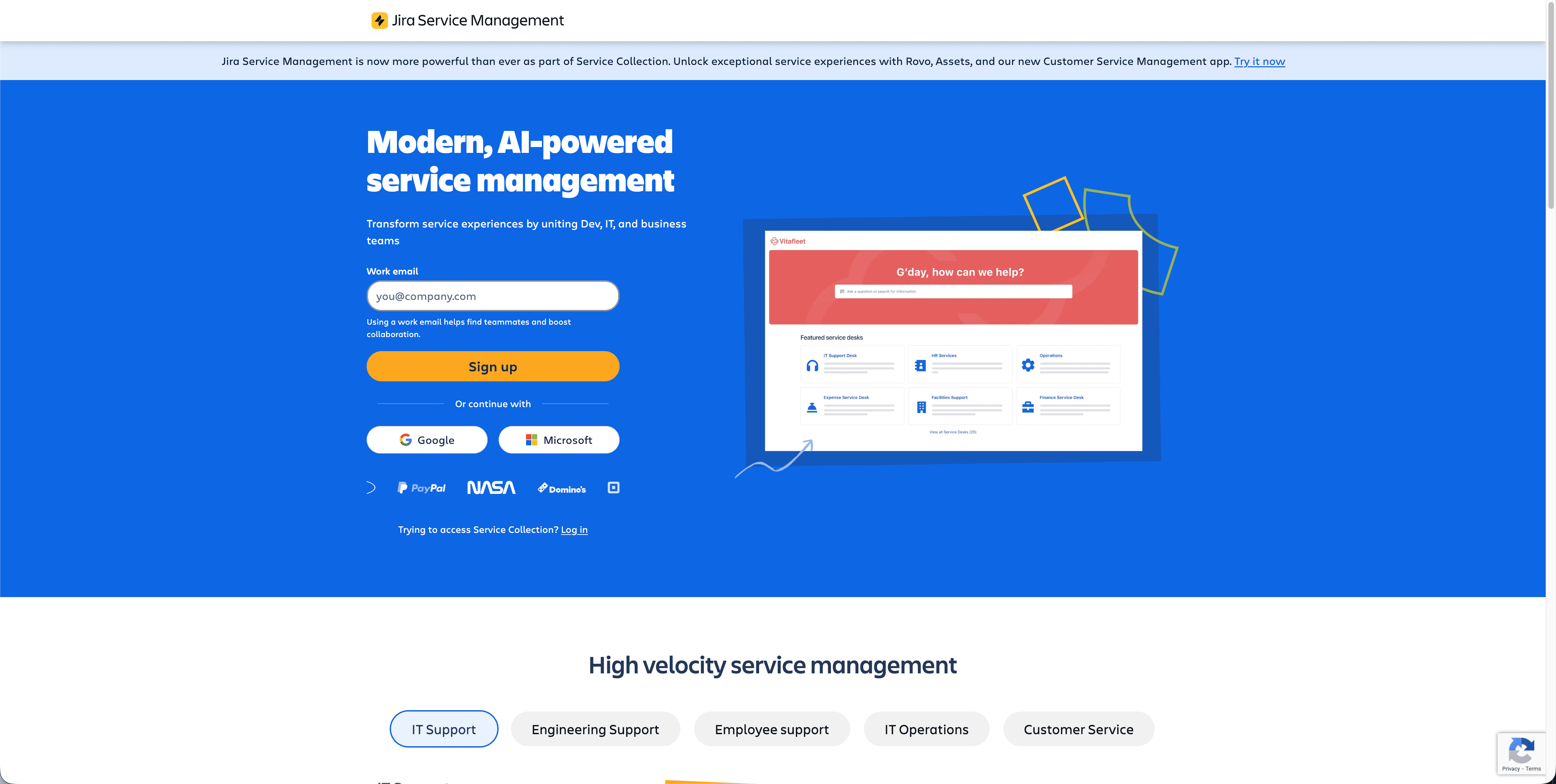The image size is (1556, 784).
Task: Click the search box in Vitafleet preview
Action: 953,292
